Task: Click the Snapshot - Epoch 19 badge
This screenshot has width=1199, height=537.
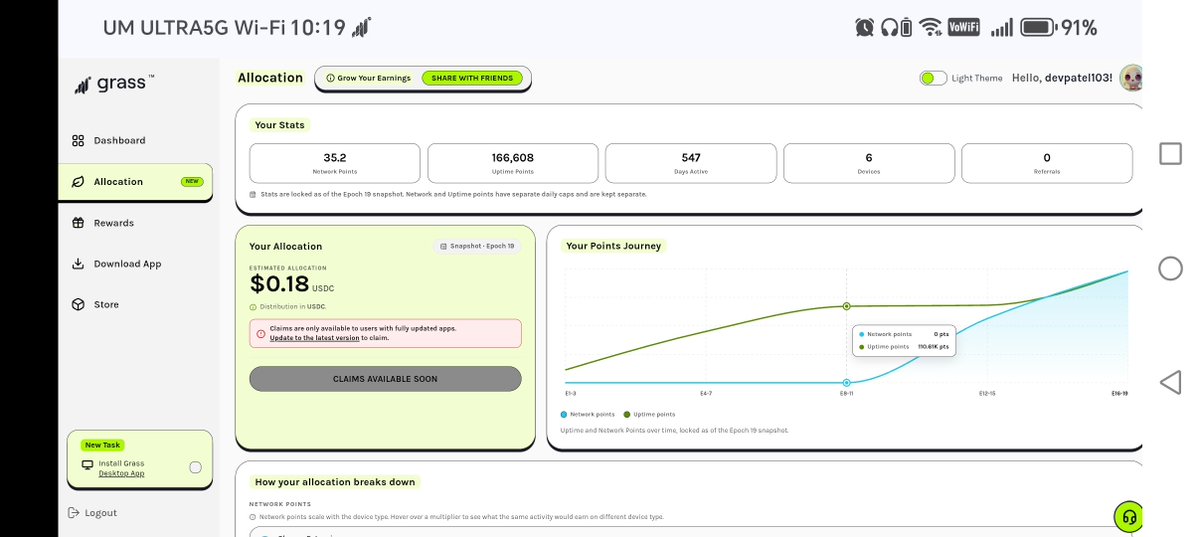Action: click(x=477, y=246)
